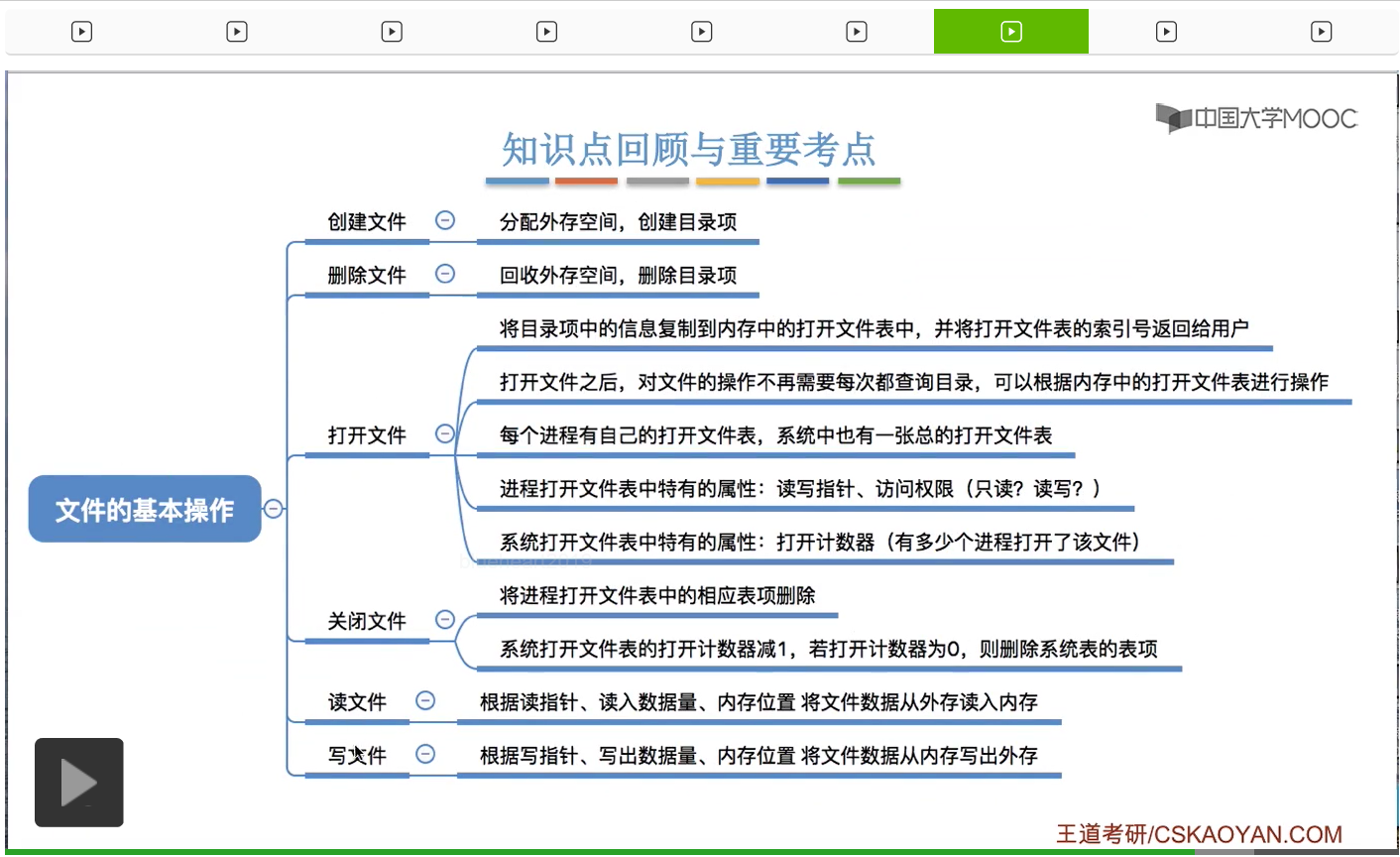Click text starting 系统打开文件表中特有的属性
1400x857 pixels.
820,543
